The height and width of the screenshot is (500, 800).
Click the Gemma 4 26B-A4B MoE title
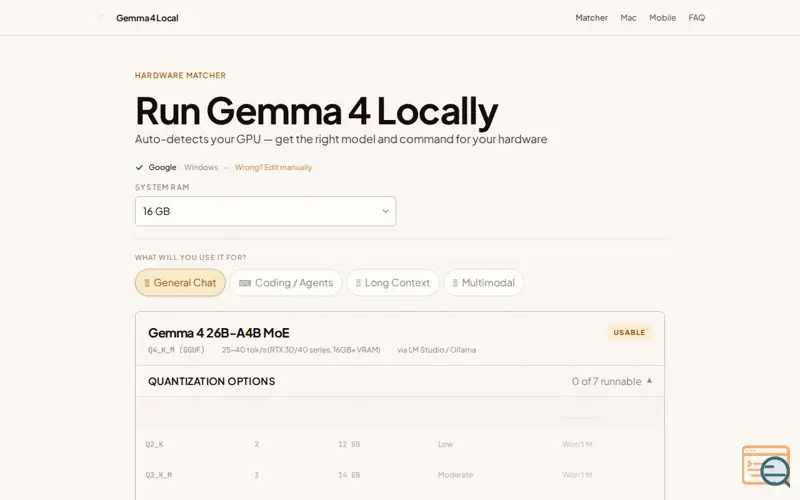(x=219, y=333)
